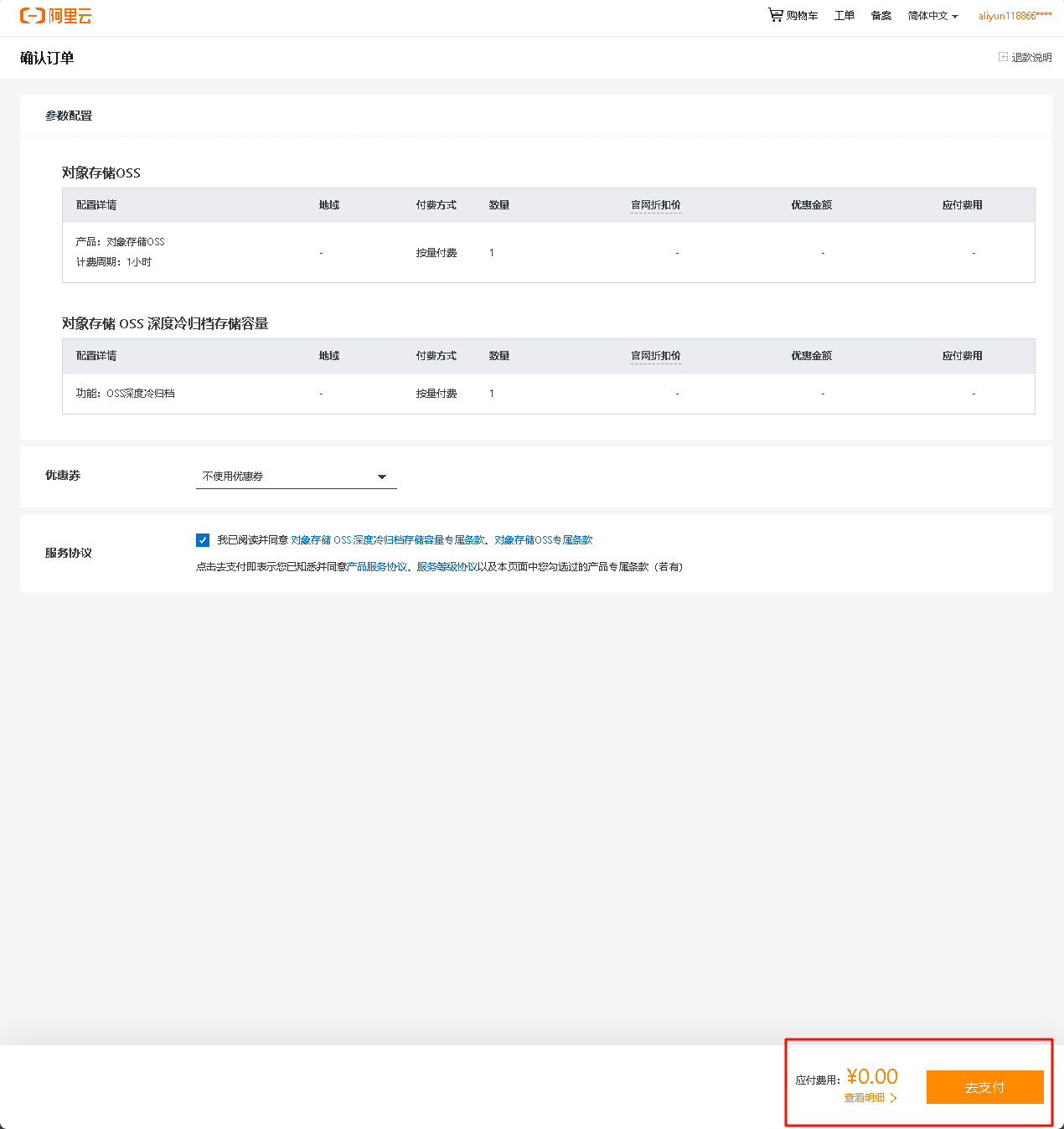1064x1129 pixels.
Task: Click 官网折扣价 header in 深度冷归档 table
Action: (656, 356)
